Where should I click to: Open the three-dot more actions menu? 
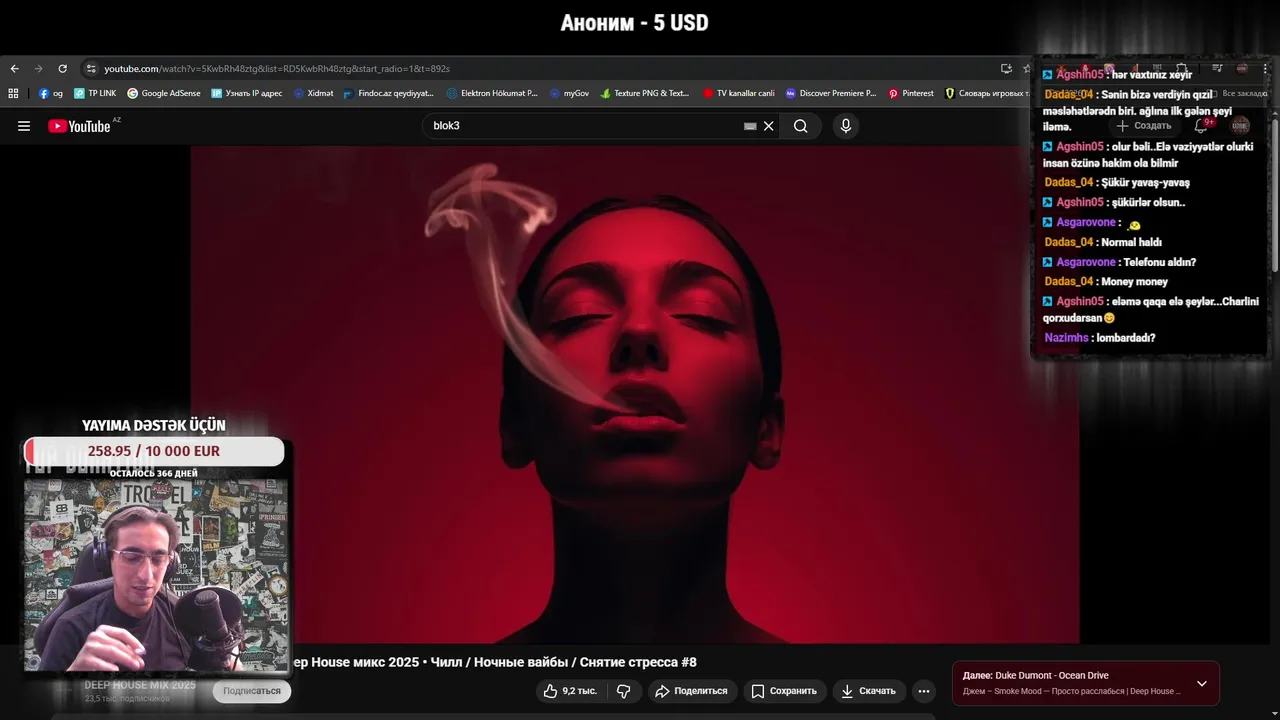click(x=924, y=691)
